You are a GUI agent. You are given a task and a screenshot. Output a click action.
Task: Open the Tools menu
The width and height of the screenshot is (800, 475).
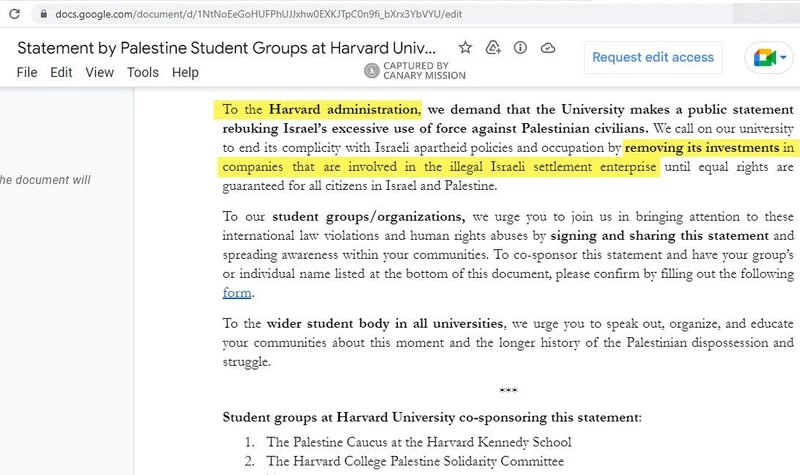pos(143,73)
